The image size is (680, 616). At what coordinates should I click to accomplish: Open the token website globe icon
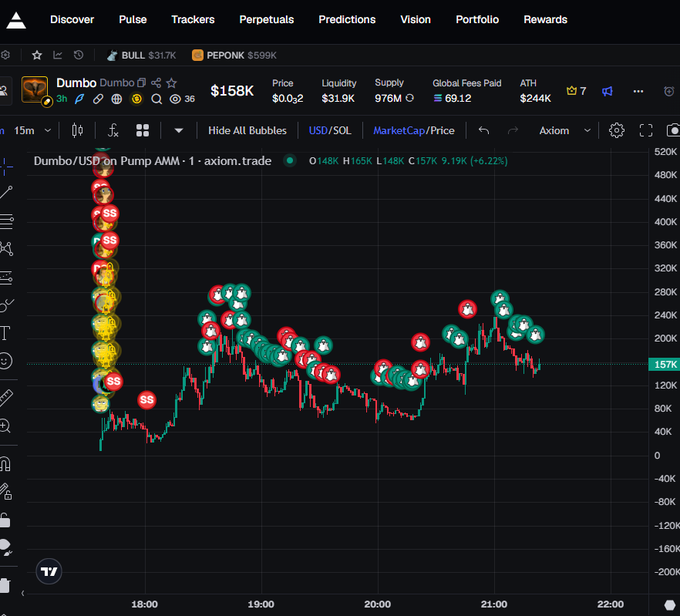[117, 99]
